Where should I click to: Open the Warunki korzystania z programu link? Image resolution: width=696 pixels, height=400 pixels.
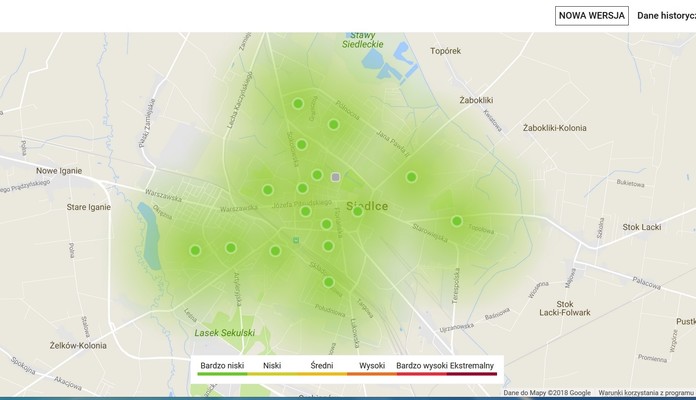647,393
